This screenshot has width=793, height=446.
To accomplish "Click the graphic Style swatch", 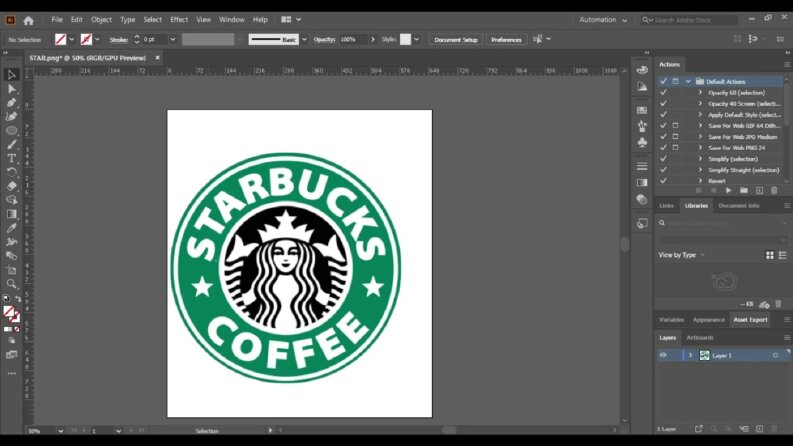I will pos(406,39).
